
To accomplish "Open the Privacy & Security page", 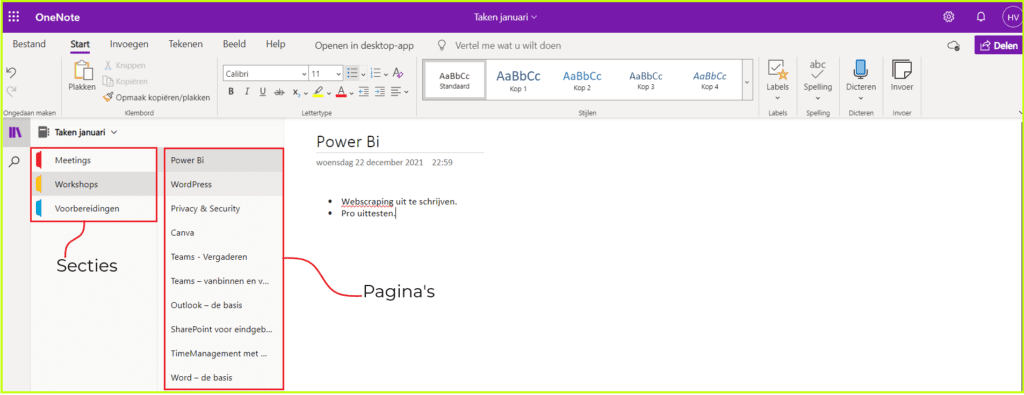I will coord(223,209).
